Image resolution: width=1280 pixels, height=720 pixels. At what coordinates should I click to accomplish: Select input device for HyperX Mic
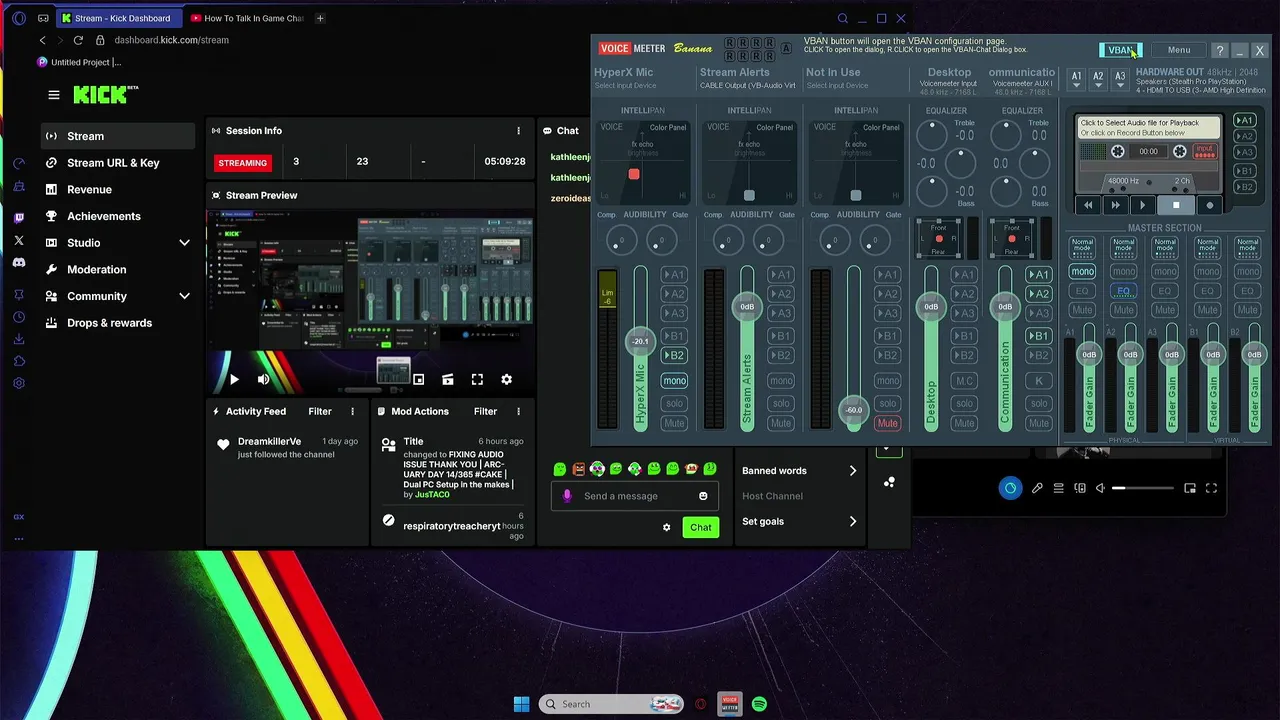(626, 85)
